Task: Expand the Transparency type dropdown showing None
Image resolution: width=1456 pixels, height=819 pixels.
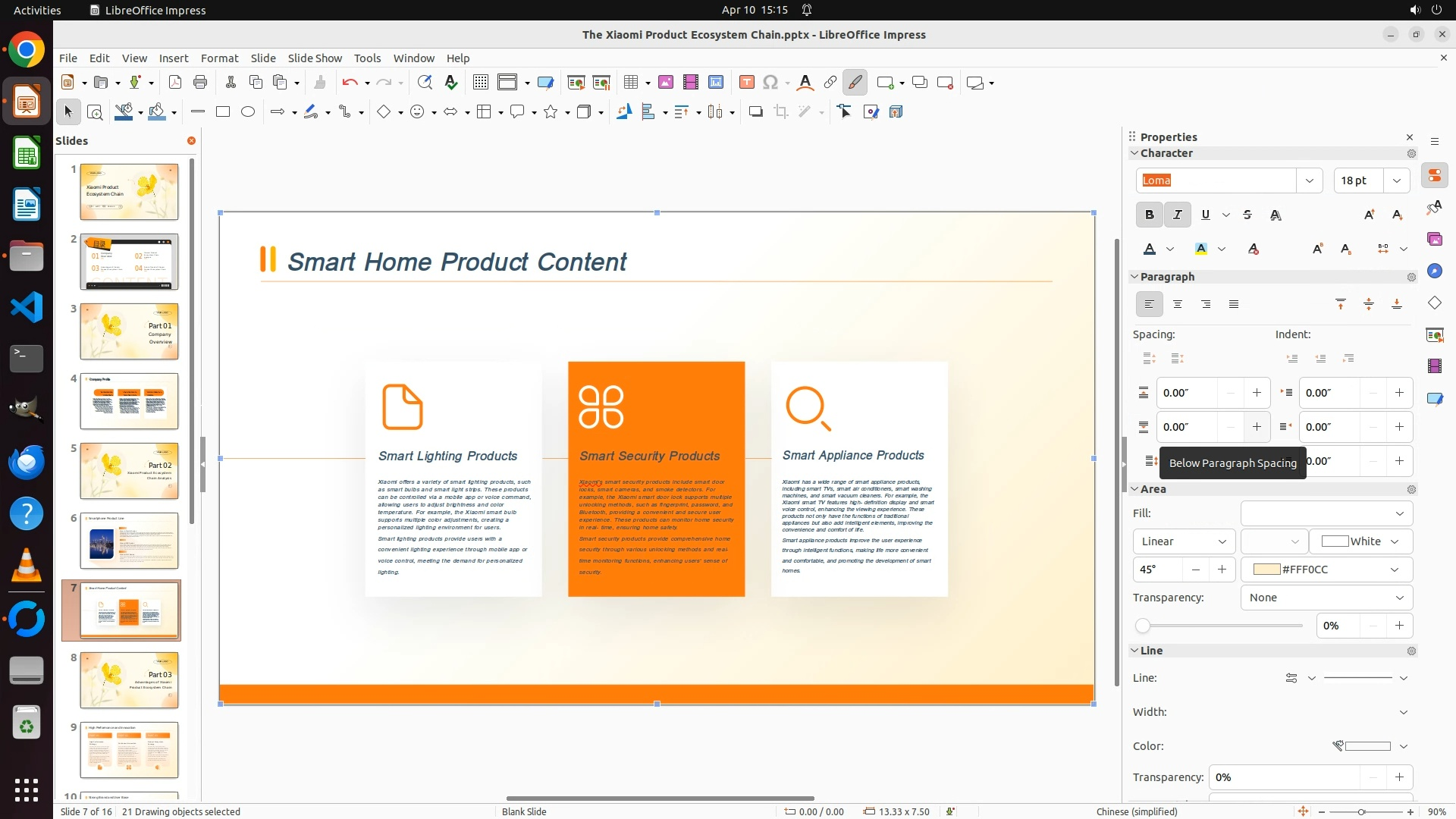Action: pos(1326,598)
